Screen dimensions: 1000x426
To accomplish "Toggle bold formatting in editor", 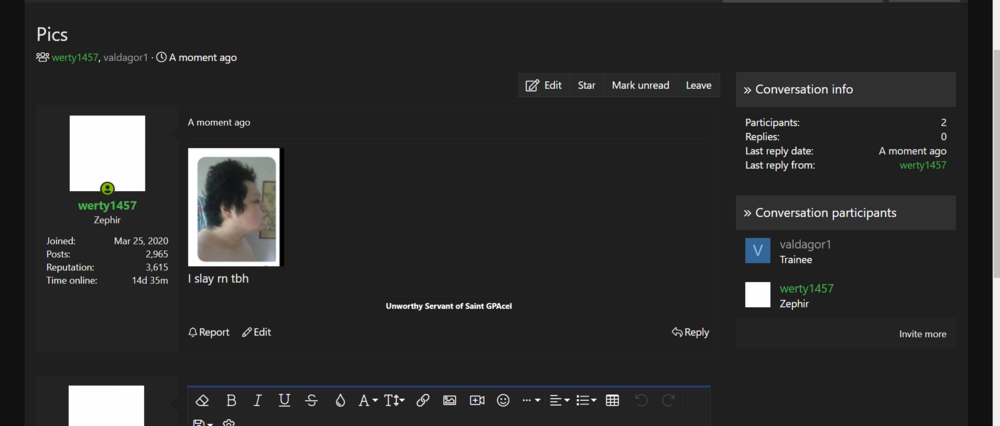I will pyautogui.click(x=231, y=400).
